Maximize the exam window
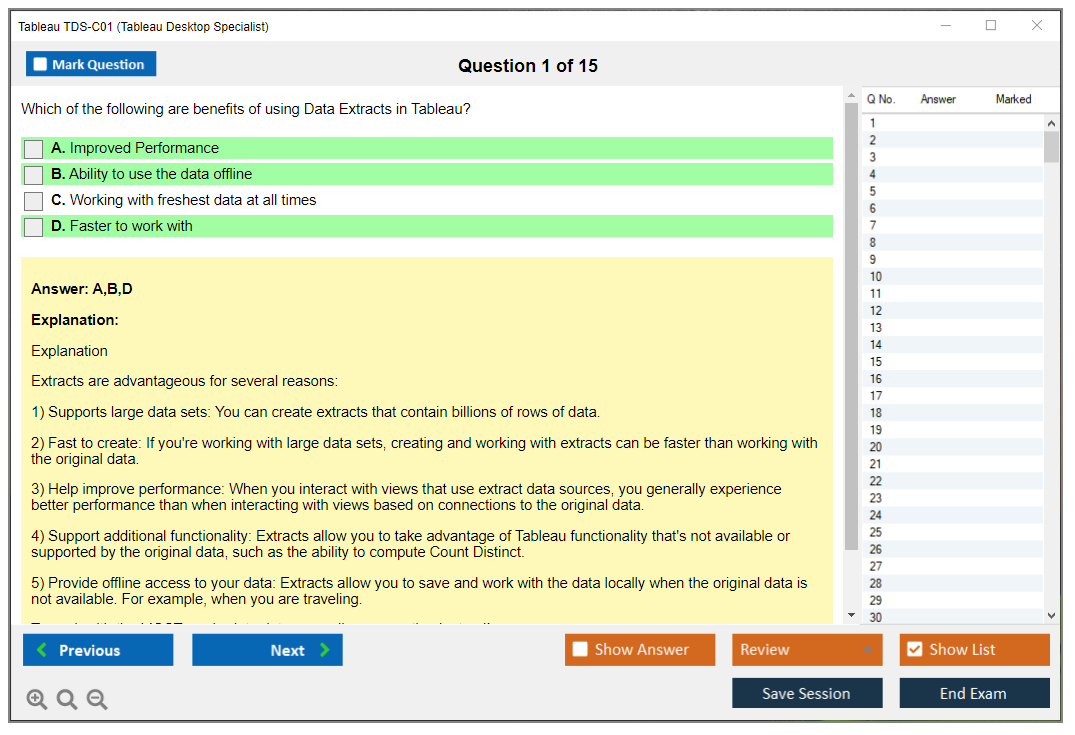This screenshot has width=1075, height=735. click(991, 26)
